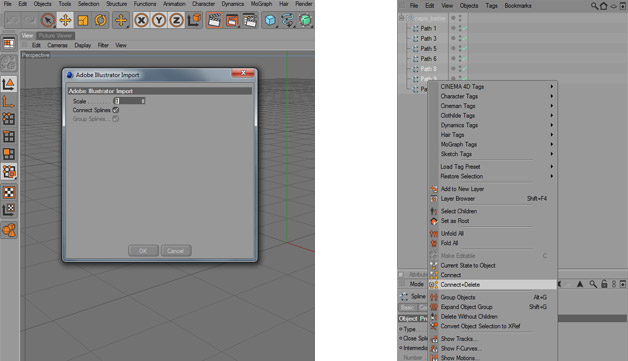Viewport: 628px width, 361px height.
Task: Toggle Y axis lock
Action: (159, 20)
